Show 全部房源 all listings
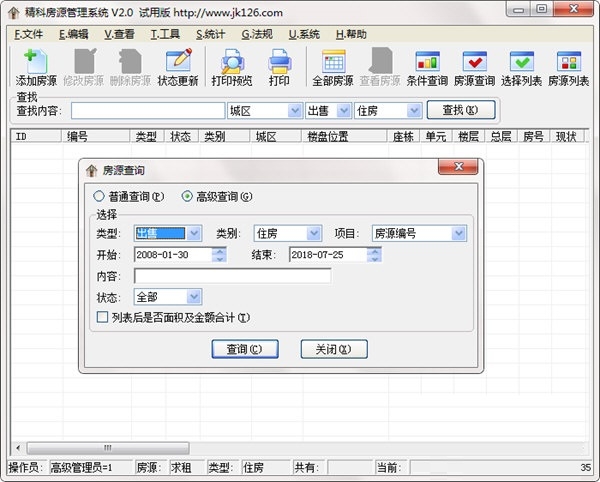The image size is (600, 482). coord(333,67)
